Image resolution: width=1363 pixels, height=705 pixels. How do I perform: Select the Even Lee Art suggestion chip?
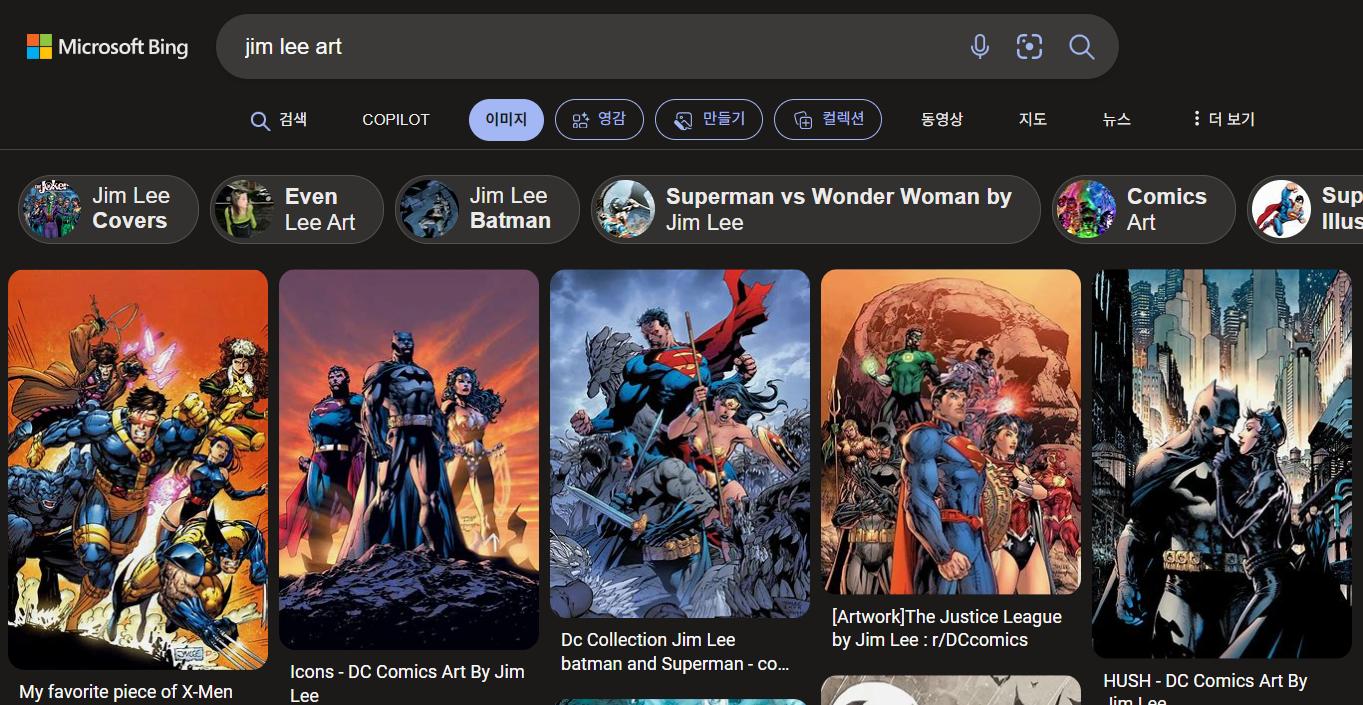[297, 209]
